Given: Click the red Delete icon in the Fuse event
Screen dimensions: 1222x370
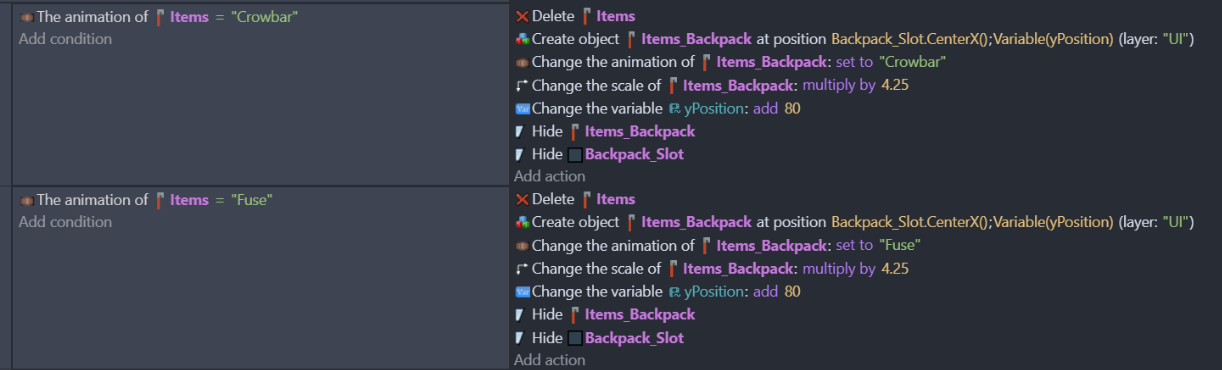Looking at the screenshot, I should coord(522,199).
